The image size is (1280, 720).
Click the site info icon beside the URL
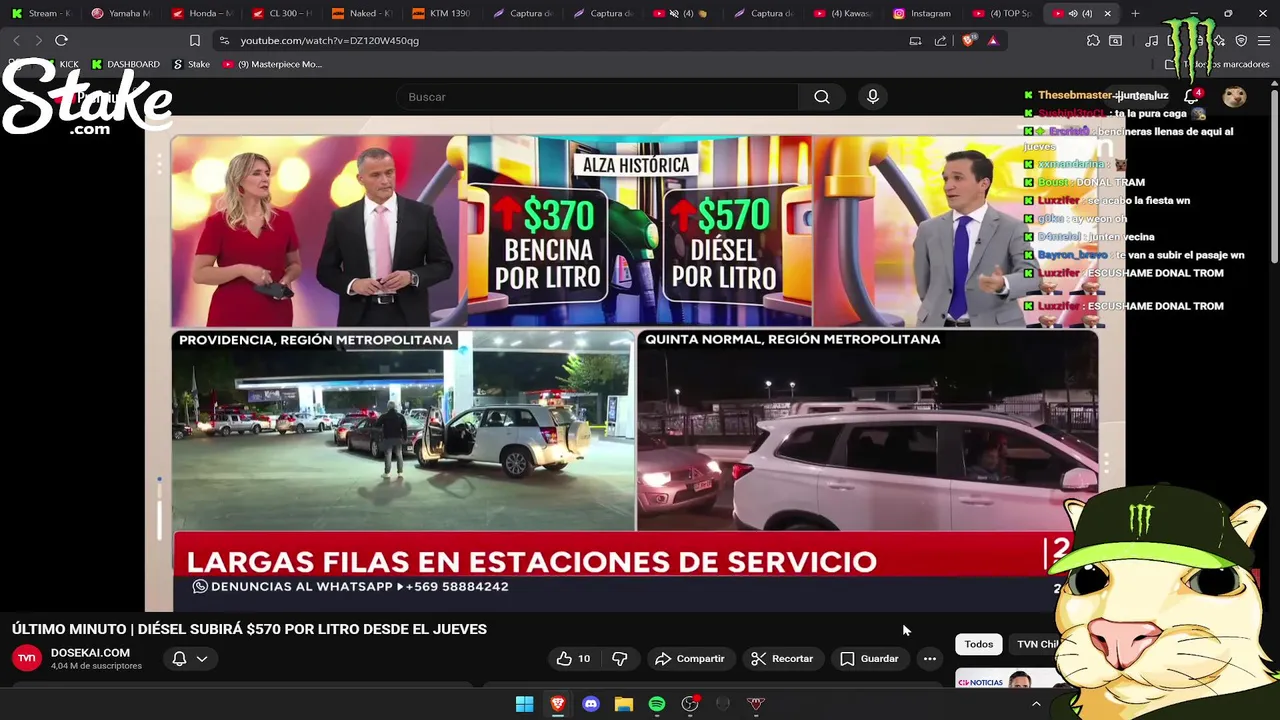click(x=224, y=41)
